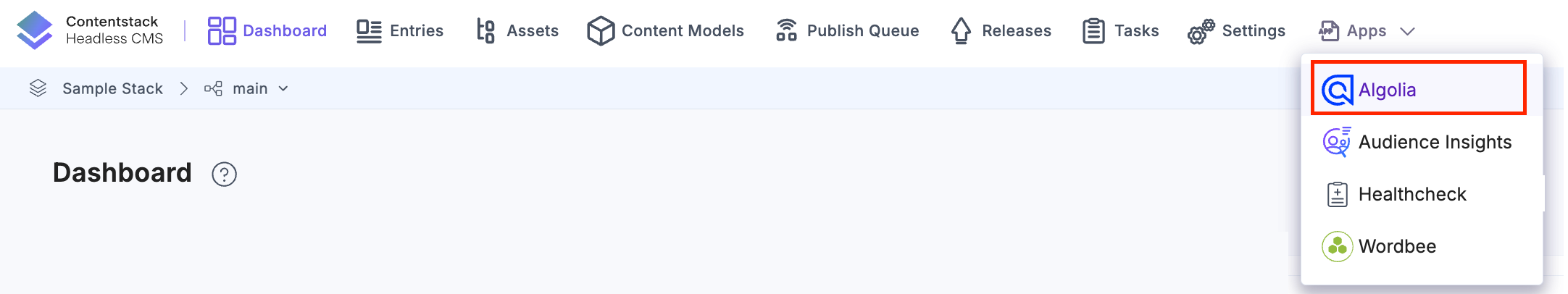Click the Entries list icon
Image resolution: width=1568 pixels, height=294 pixels.
click(x=369, y=31)
